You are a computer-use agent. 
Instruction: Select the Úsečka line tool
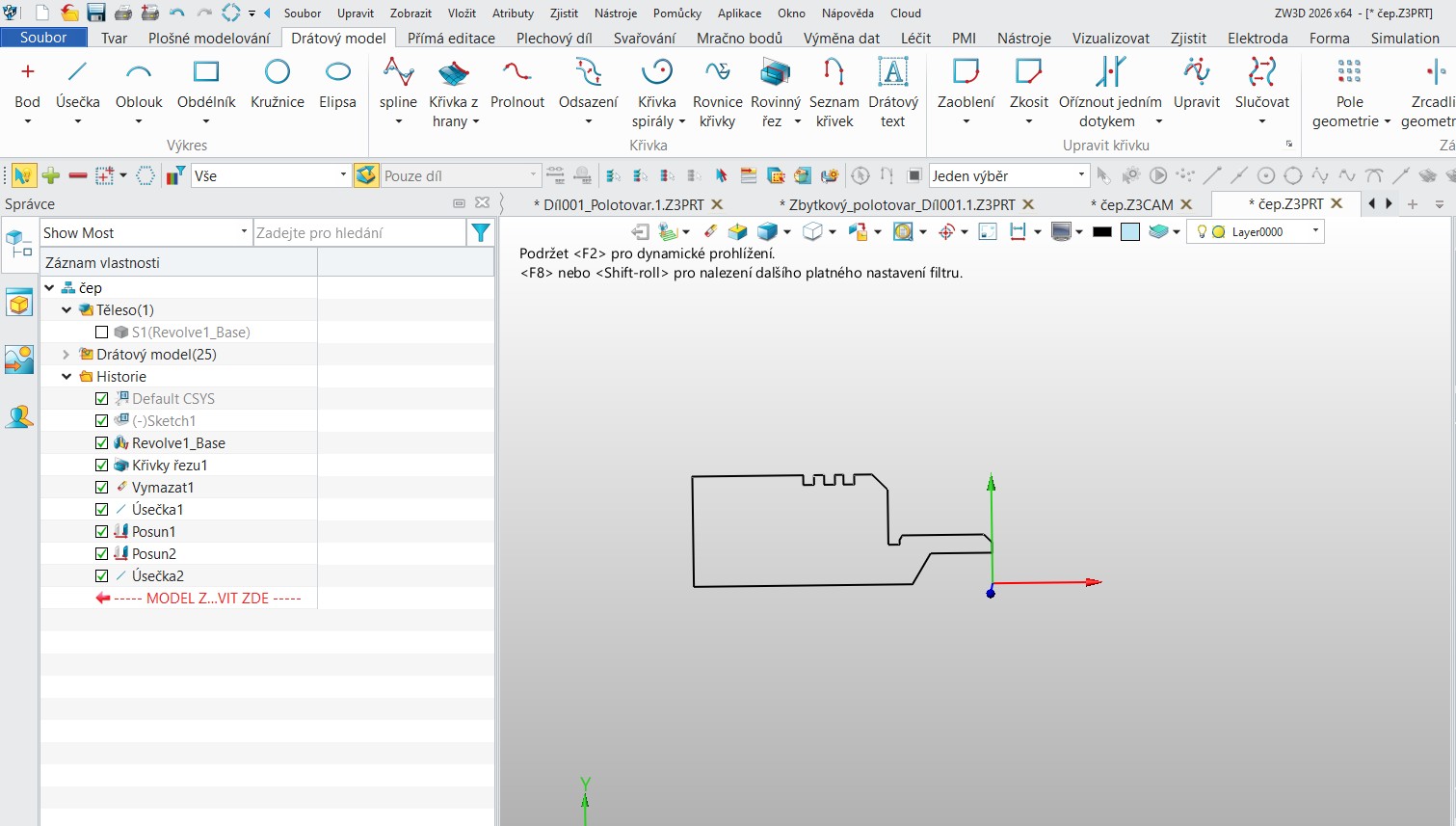click(77, 85)
